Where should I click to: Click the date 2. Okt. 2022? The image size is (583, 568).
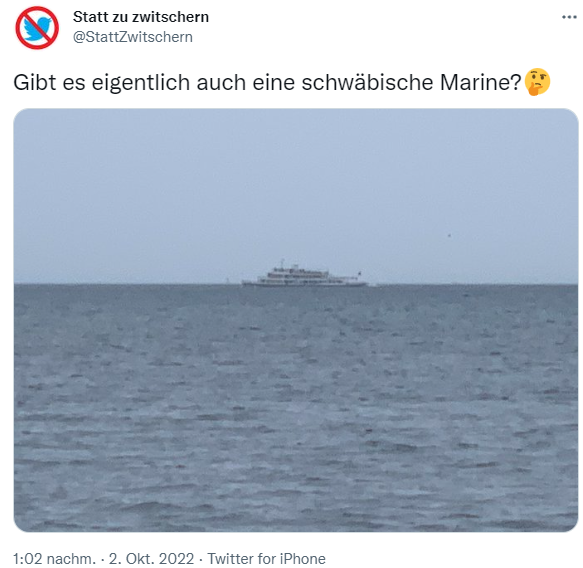[x=151, y=559]
